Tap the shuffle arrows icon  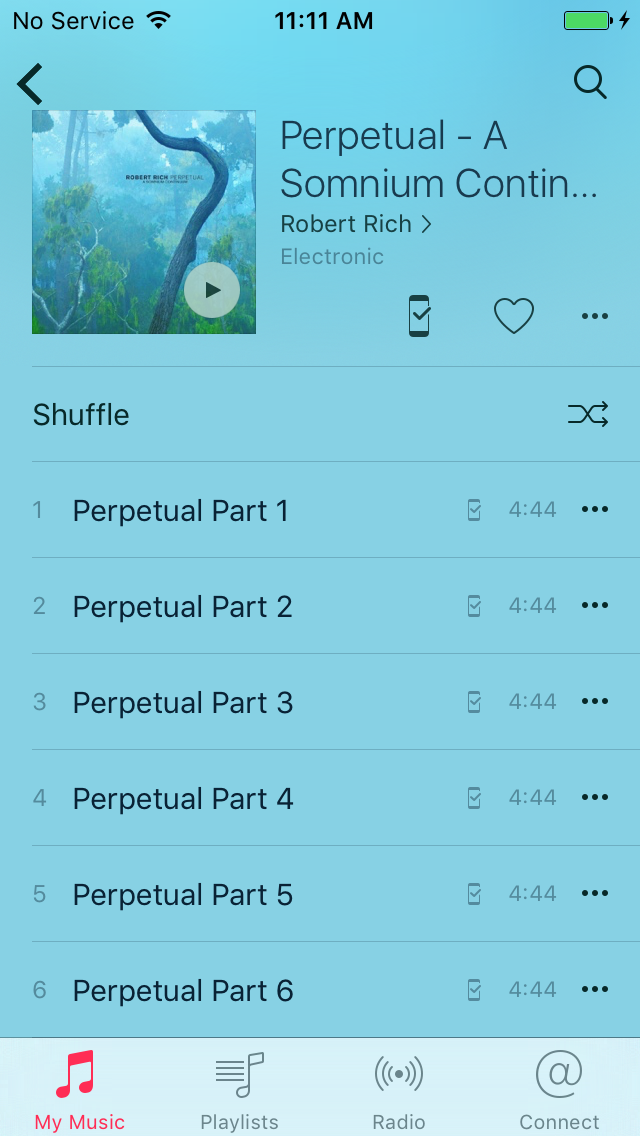[x=588, y=414]
